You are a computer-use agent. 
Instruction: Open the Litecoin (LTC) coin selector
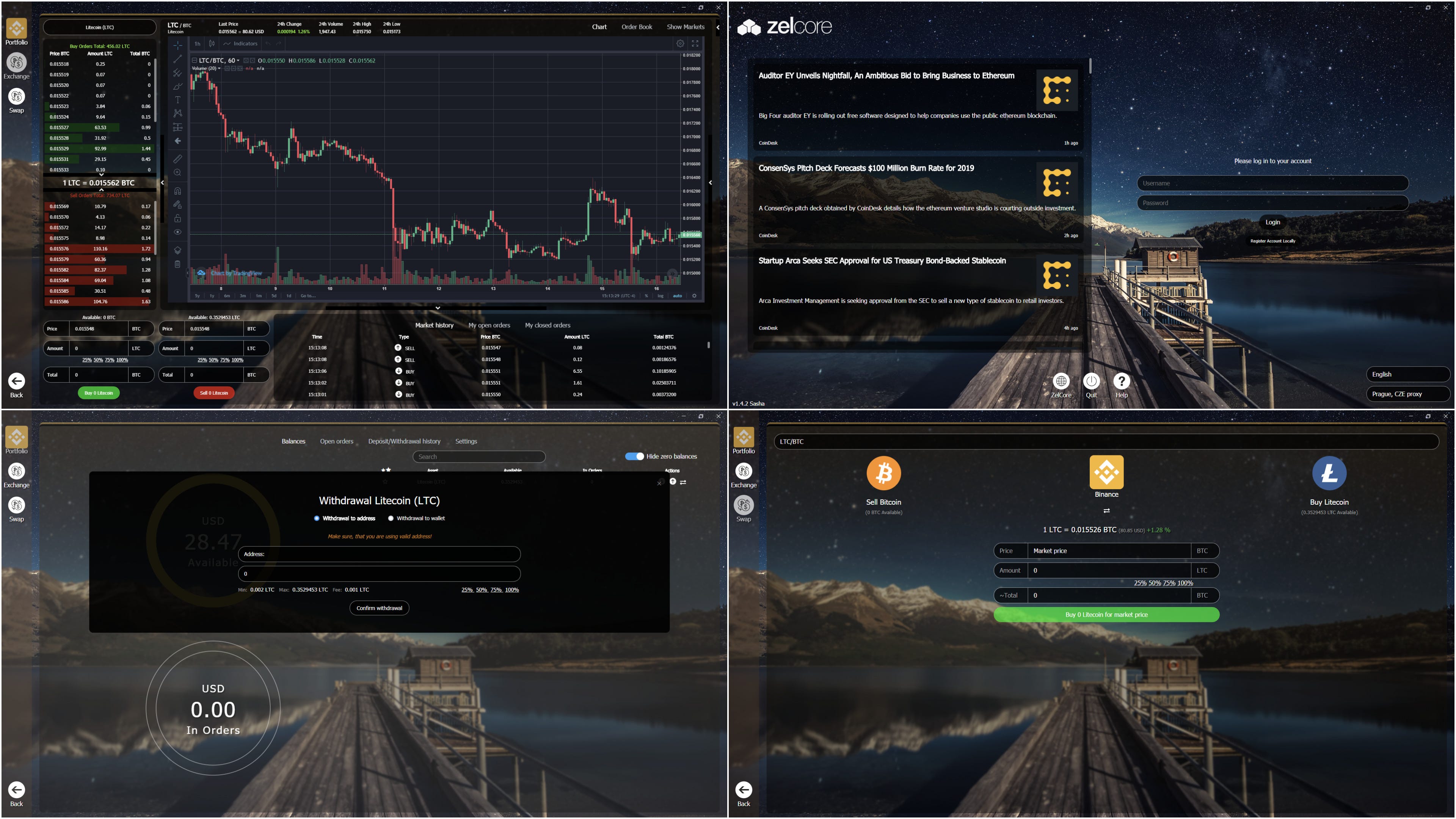tap(99, 27)
